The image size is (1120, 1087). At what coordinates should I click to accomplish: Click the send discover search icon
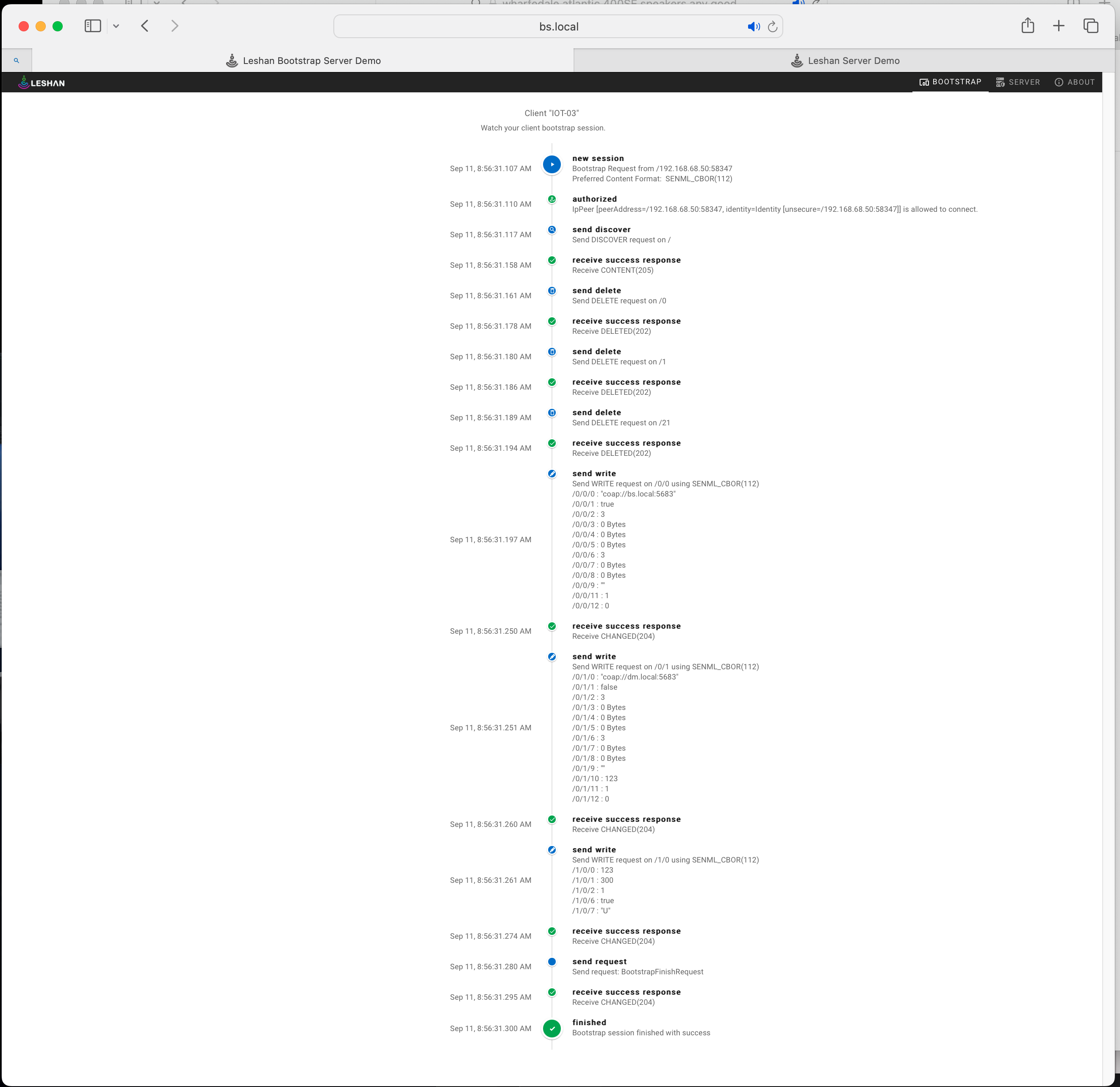click(552, 230)
